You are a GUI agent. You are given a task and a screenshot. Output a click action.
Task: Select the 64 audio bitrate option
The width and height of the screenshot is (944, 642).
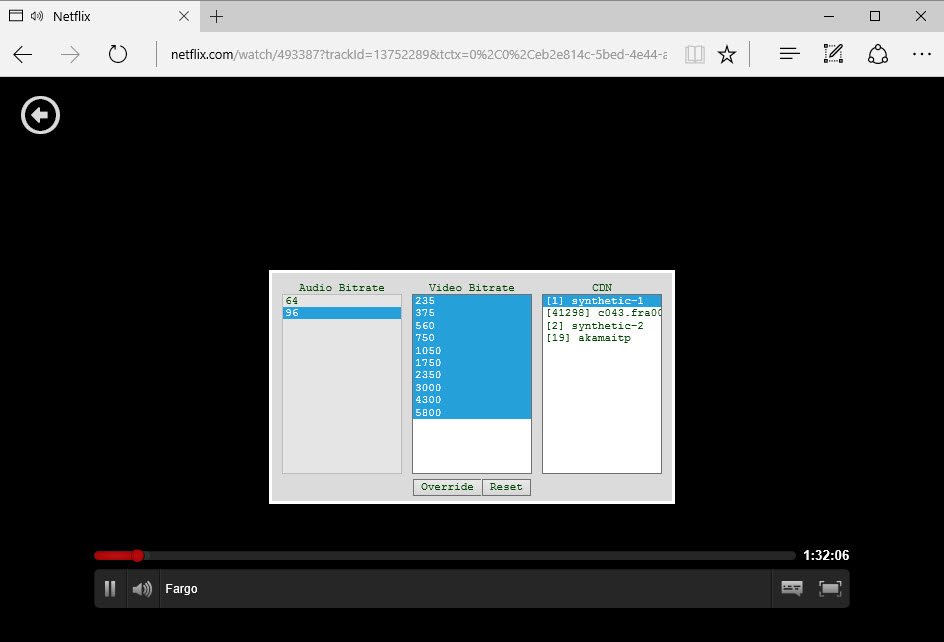coord(341,301)
